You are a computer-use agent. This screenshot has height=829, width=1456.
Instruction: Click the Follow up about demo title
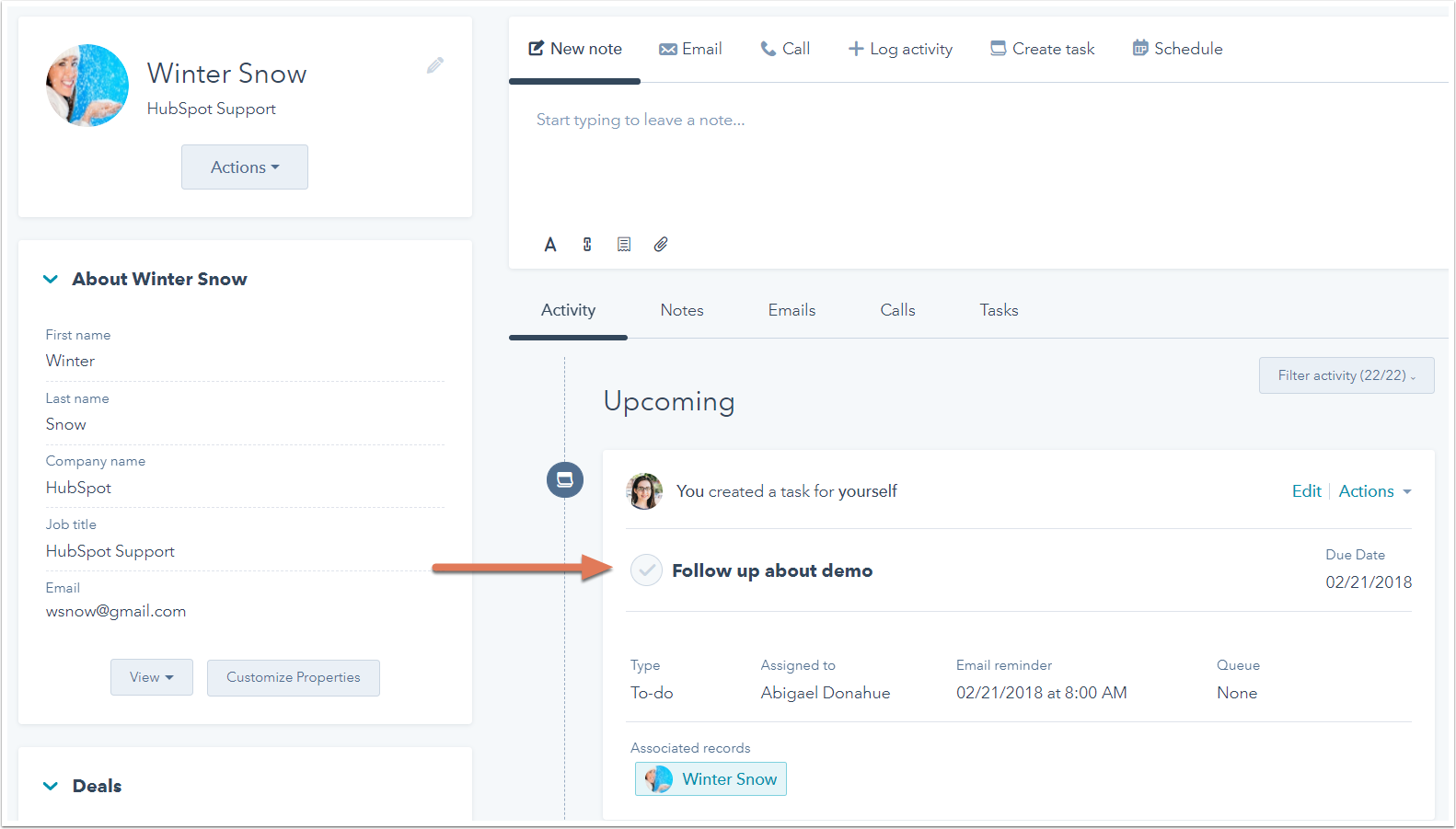(x=772, y=570)
